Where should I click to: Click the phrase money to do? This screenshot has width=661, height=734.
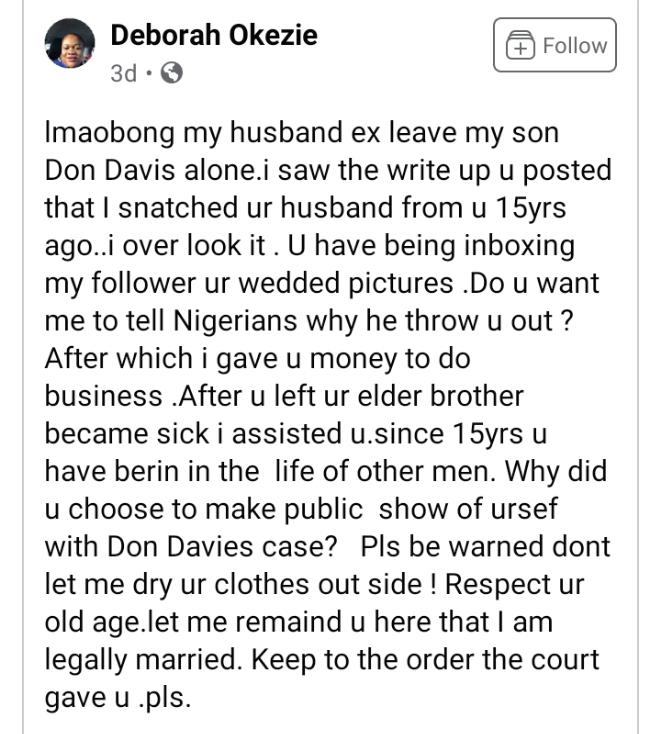[390, 359]
